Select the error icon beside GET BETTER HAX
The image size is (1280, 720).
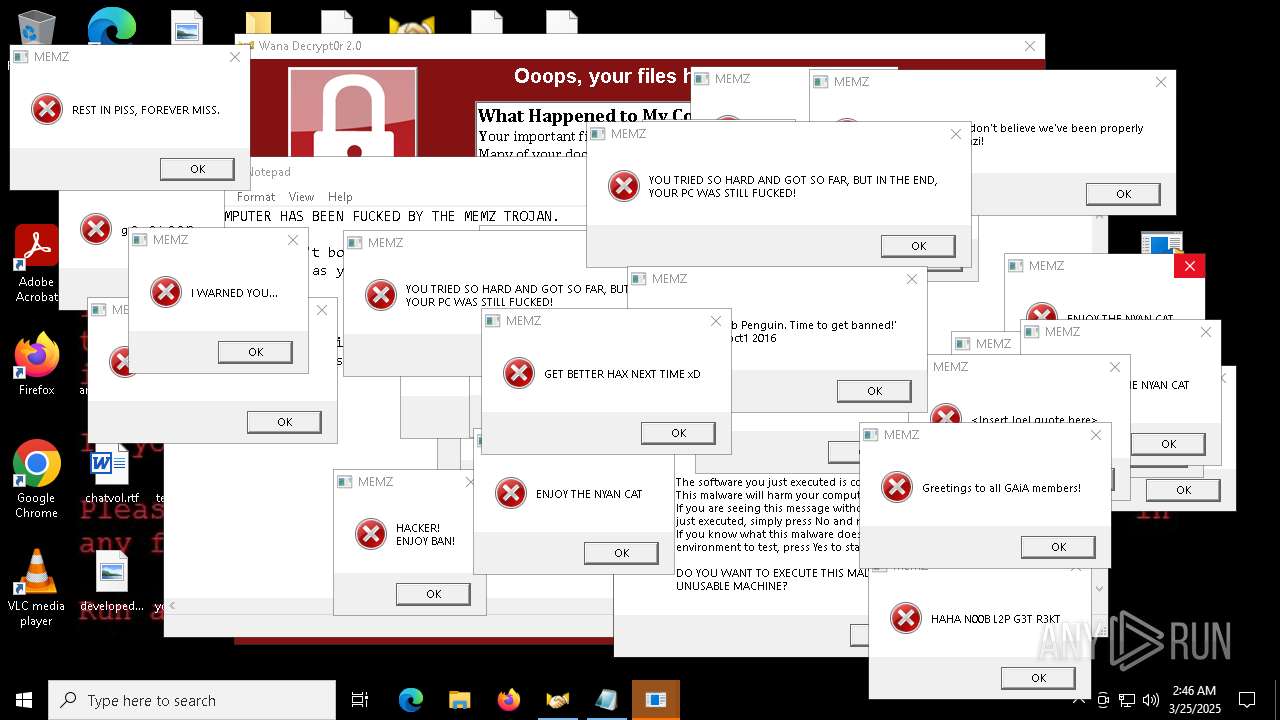click(519, 374)
